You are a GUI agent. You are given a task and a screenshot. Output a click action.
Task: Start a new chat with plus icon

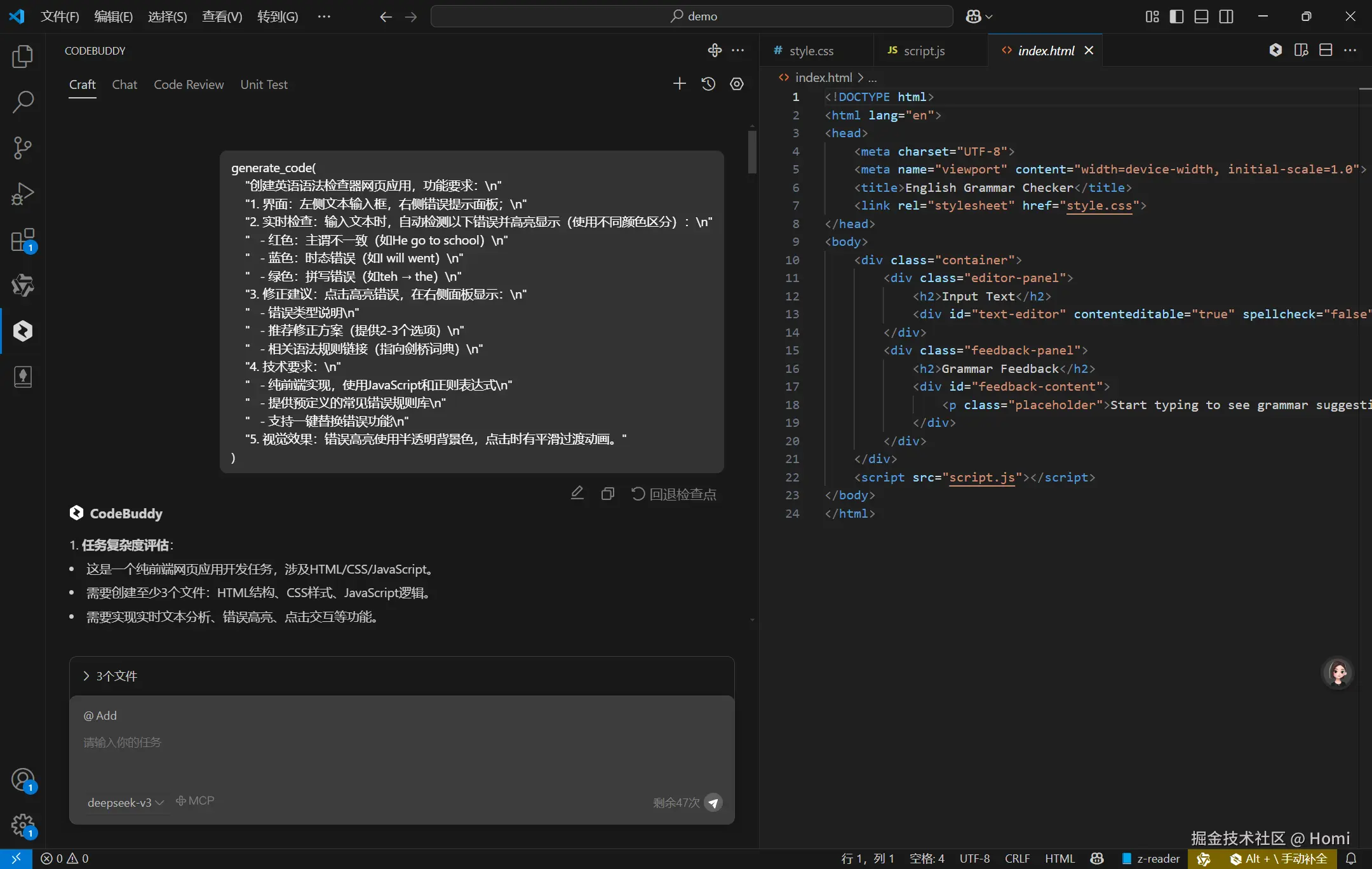pos(680,84)
